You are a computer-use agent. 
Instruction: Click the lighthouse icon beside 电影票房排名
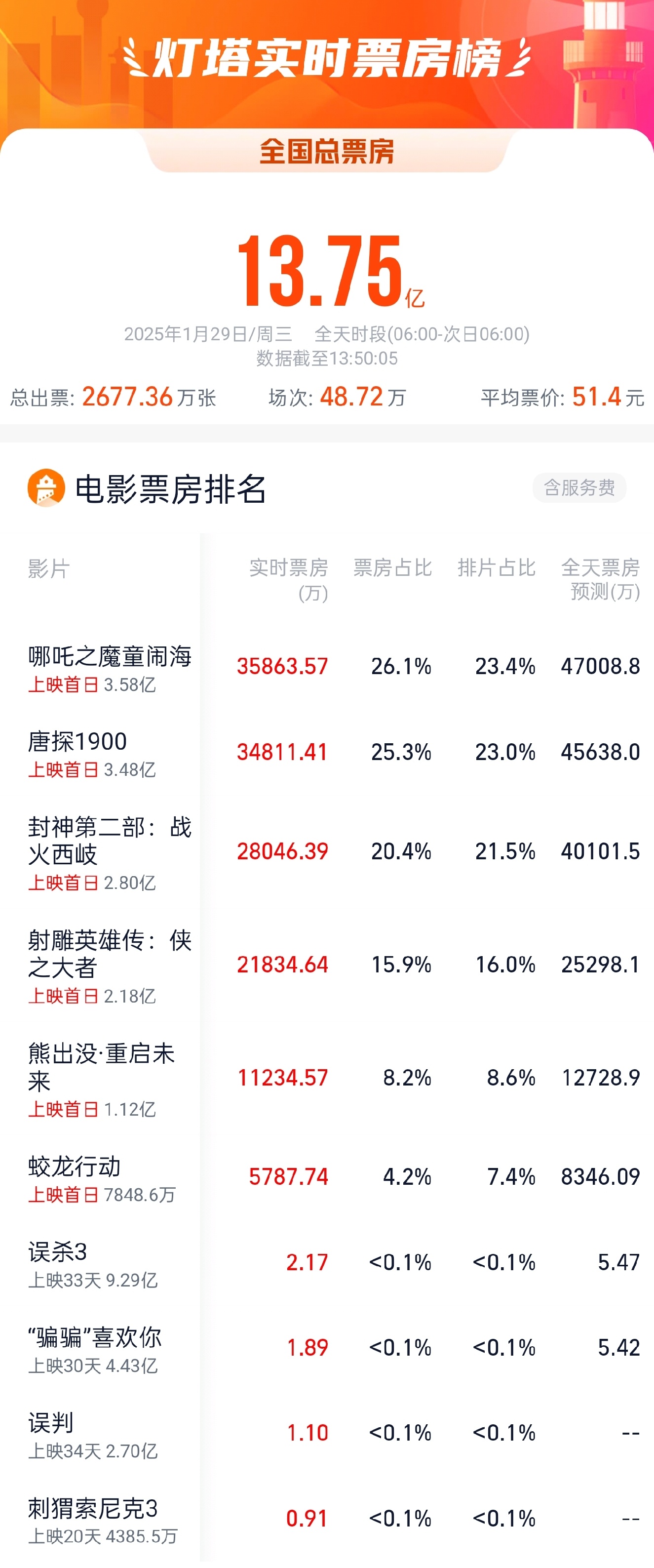coord(46,487)
